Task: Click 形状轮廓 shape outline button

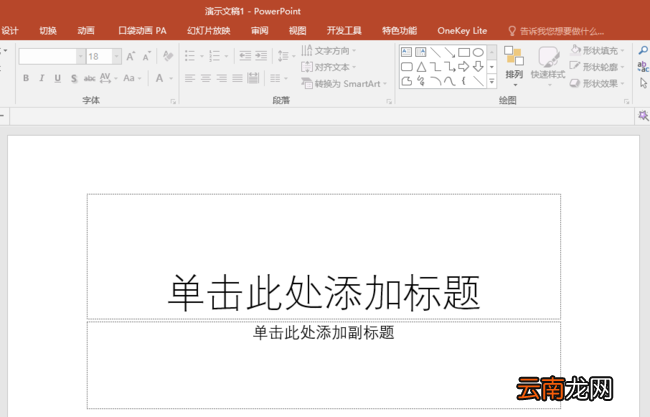Action: click(x=597, y=67)
